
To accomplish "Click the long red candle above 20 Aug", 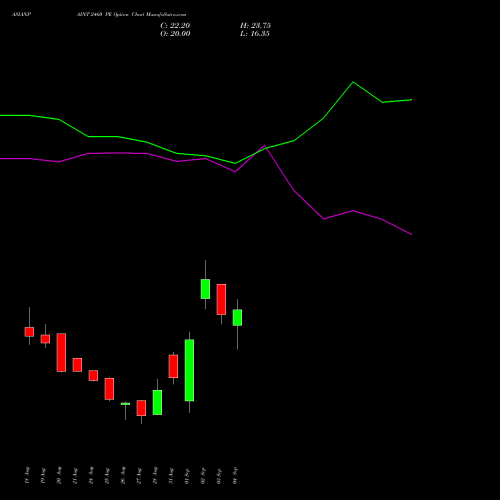I will point(61,352).
